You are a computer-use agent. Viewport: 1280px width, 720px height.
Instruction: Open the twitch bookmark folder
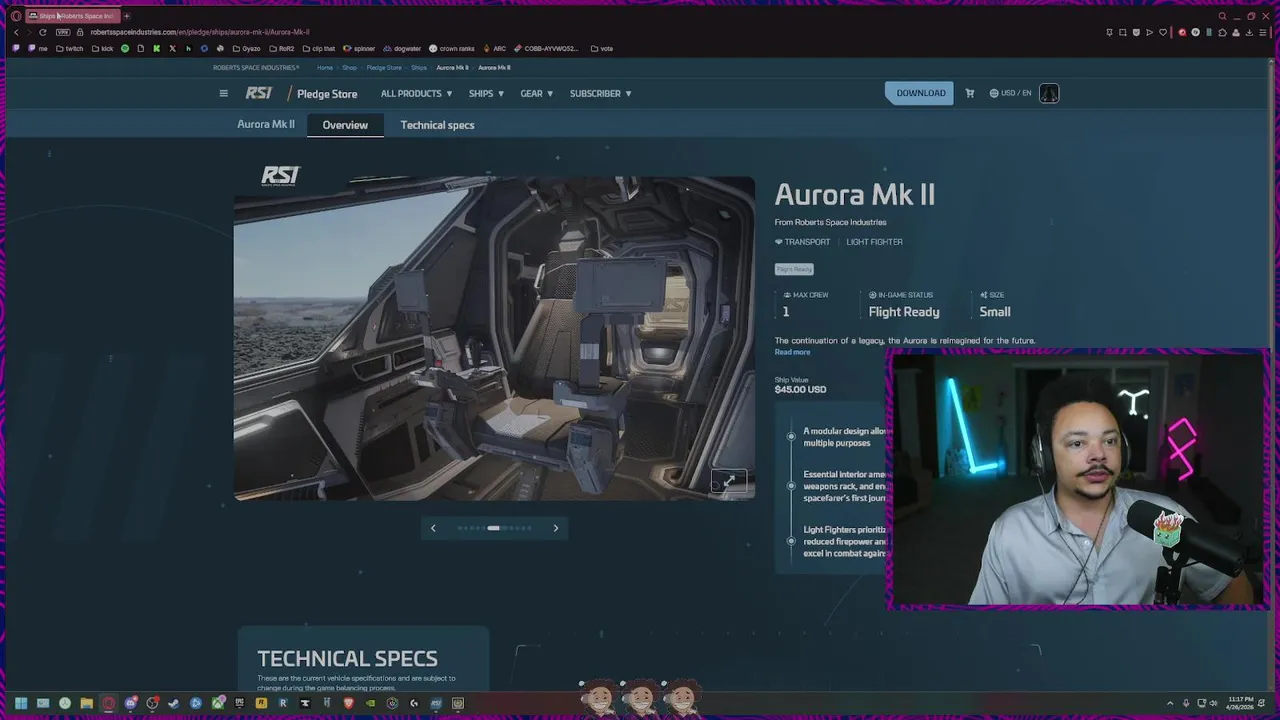coord(70,48)
